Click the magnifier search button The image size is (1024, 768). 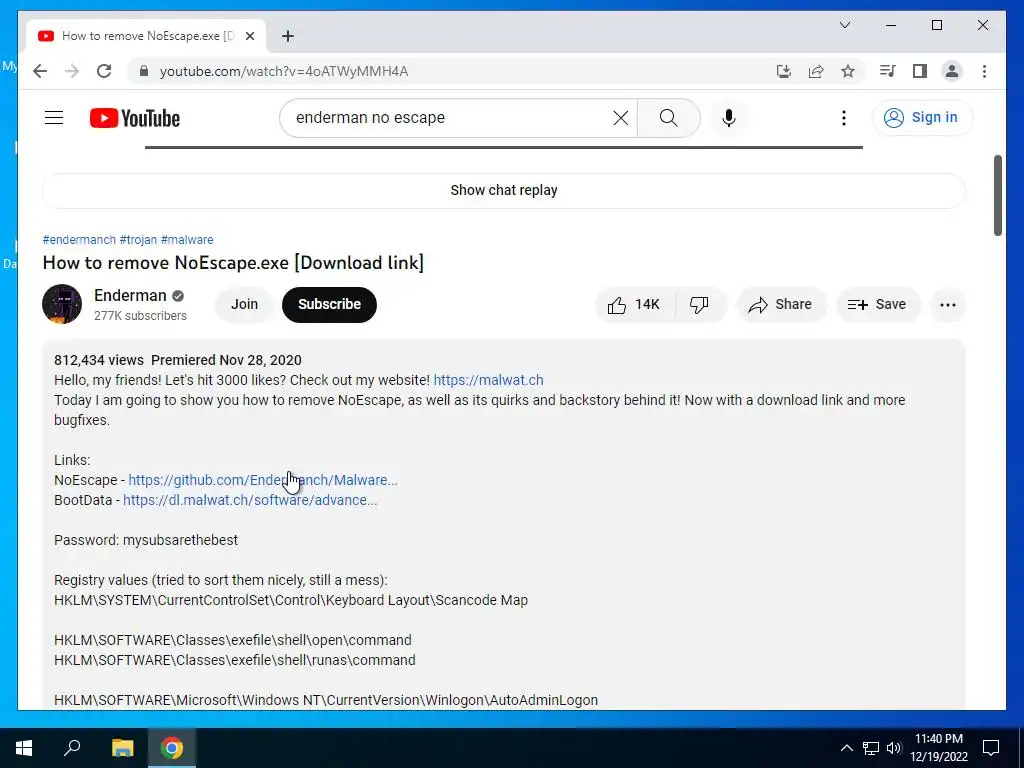tap(668, 118)
